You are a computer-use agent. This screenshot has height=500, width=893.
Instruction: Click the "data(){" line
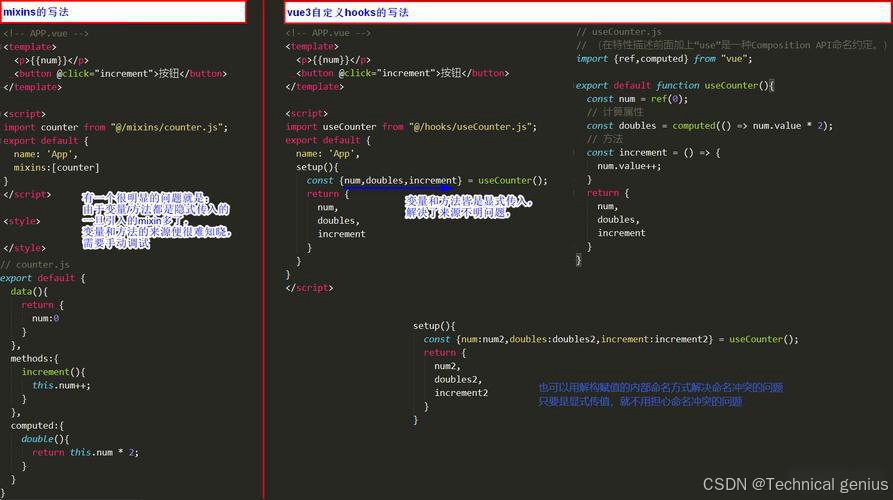29,291
